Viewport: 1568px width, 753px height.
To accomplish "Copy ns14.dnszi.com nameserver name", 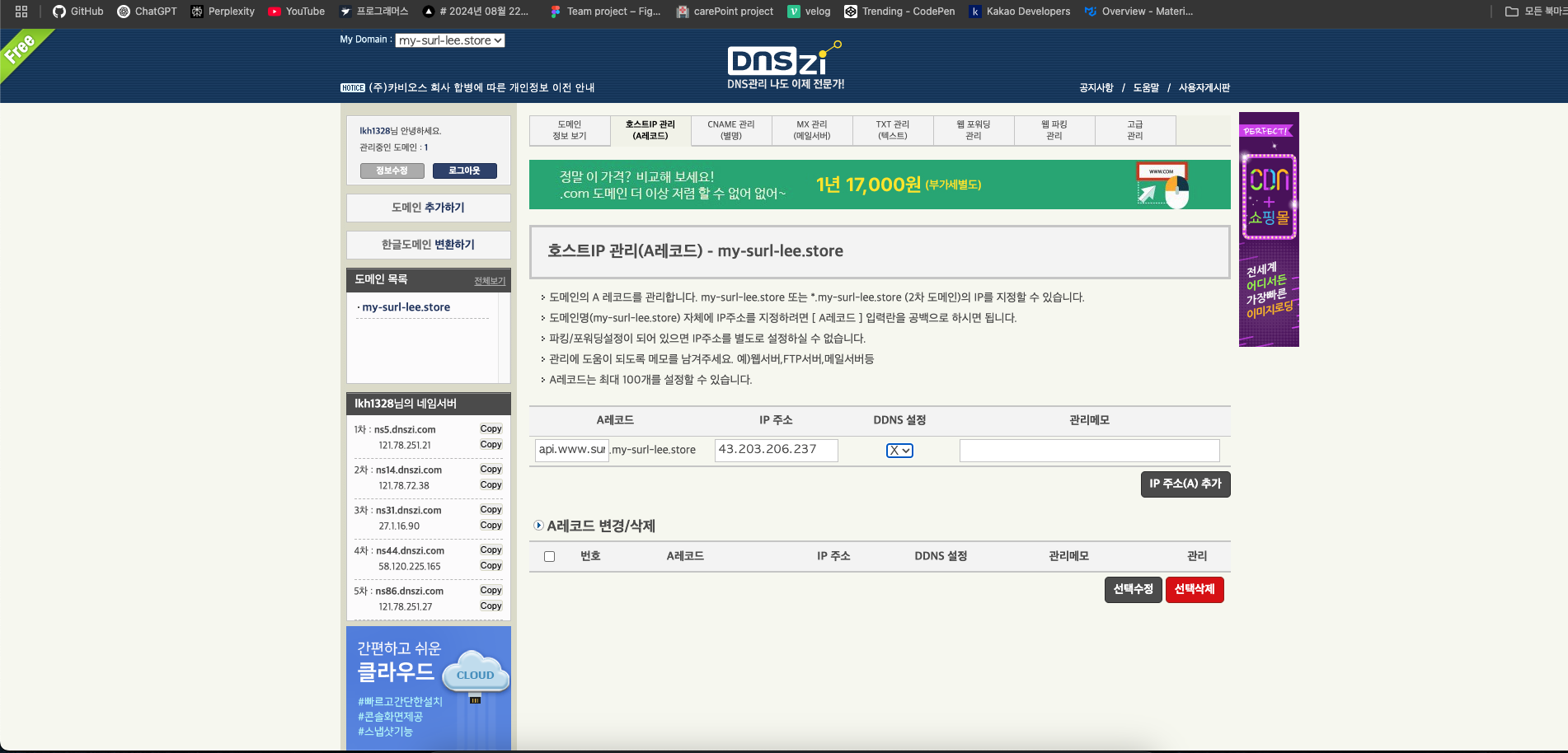I will (x=491, y=470).
